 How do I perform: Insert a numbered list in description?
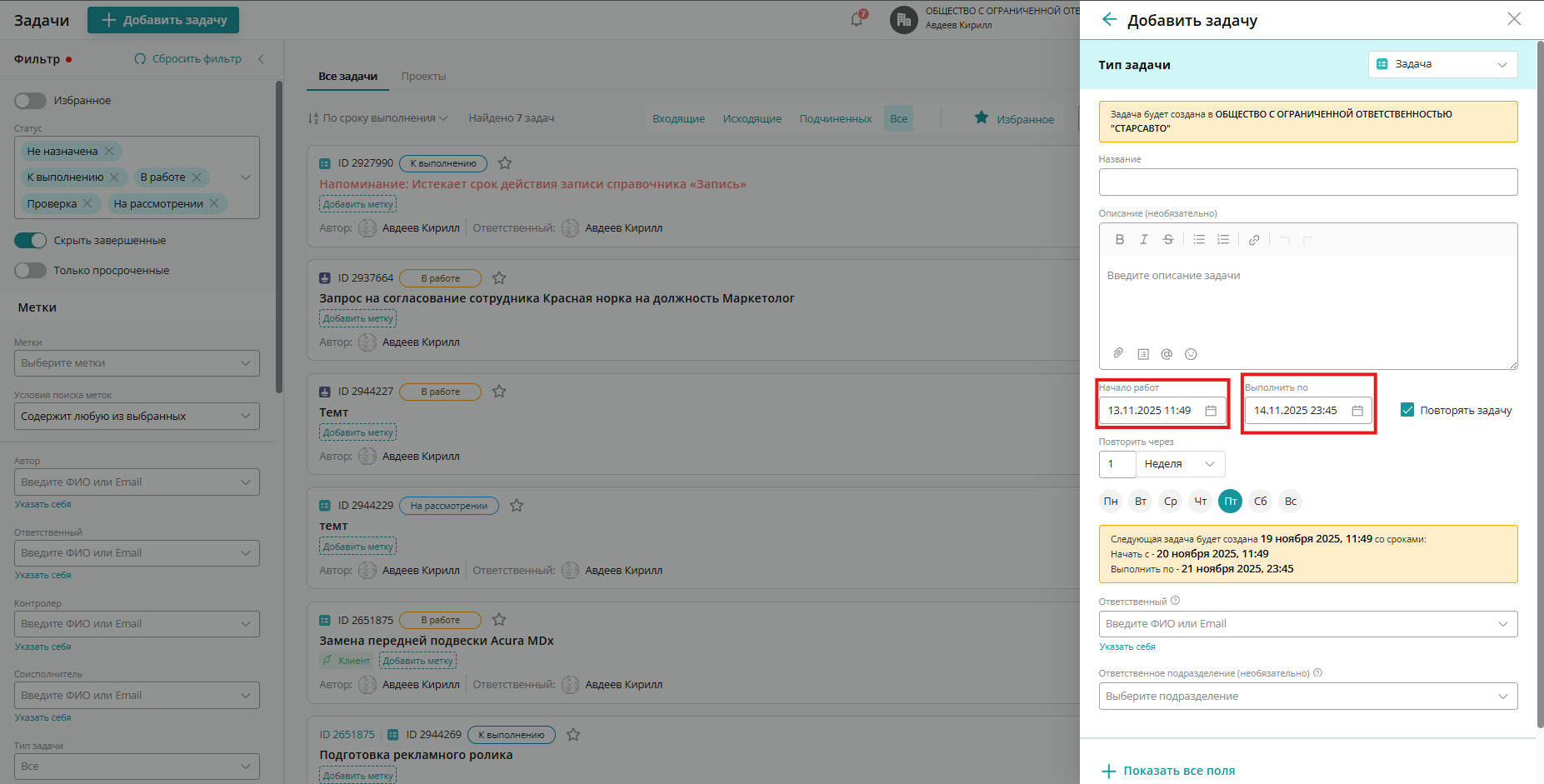(x=1223, y=239)
